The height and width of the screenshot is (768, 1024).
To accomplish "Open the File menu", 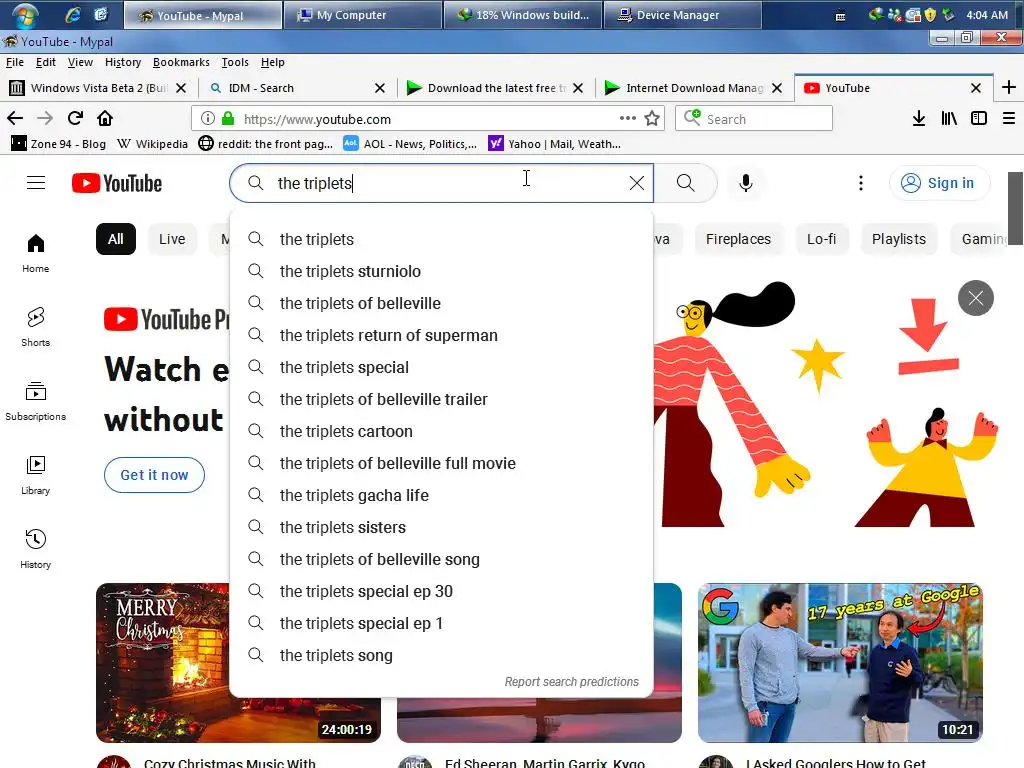I will tap(14, 62).
